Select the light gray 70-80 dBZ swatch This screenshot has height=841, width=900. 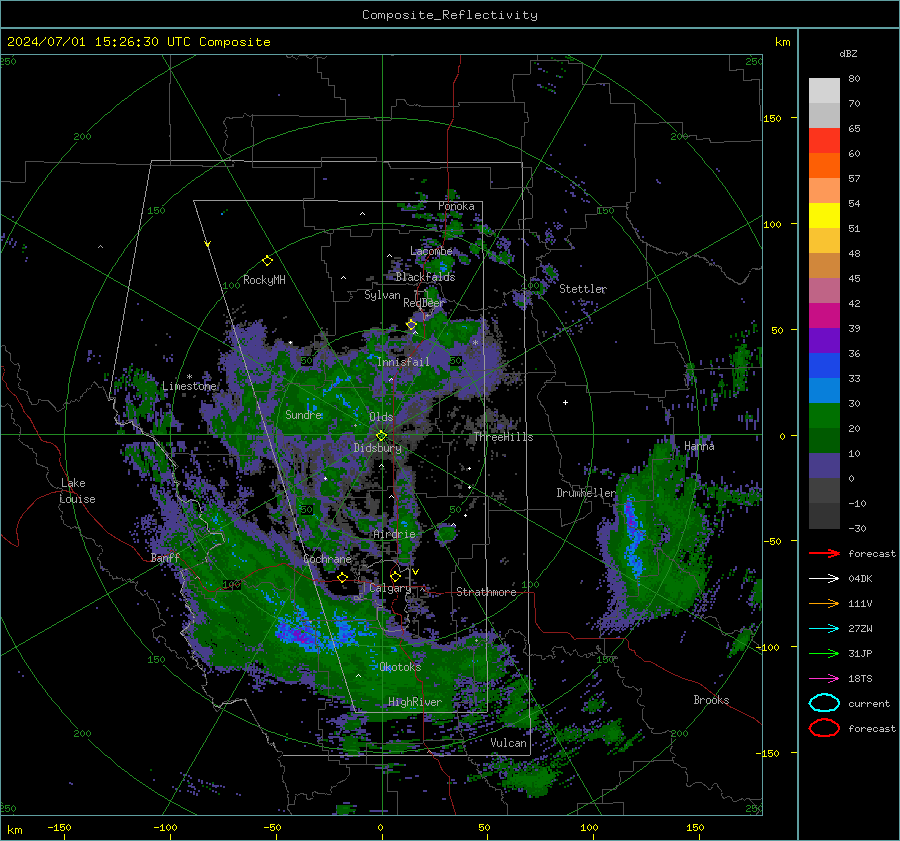click(x=824, y=91)
